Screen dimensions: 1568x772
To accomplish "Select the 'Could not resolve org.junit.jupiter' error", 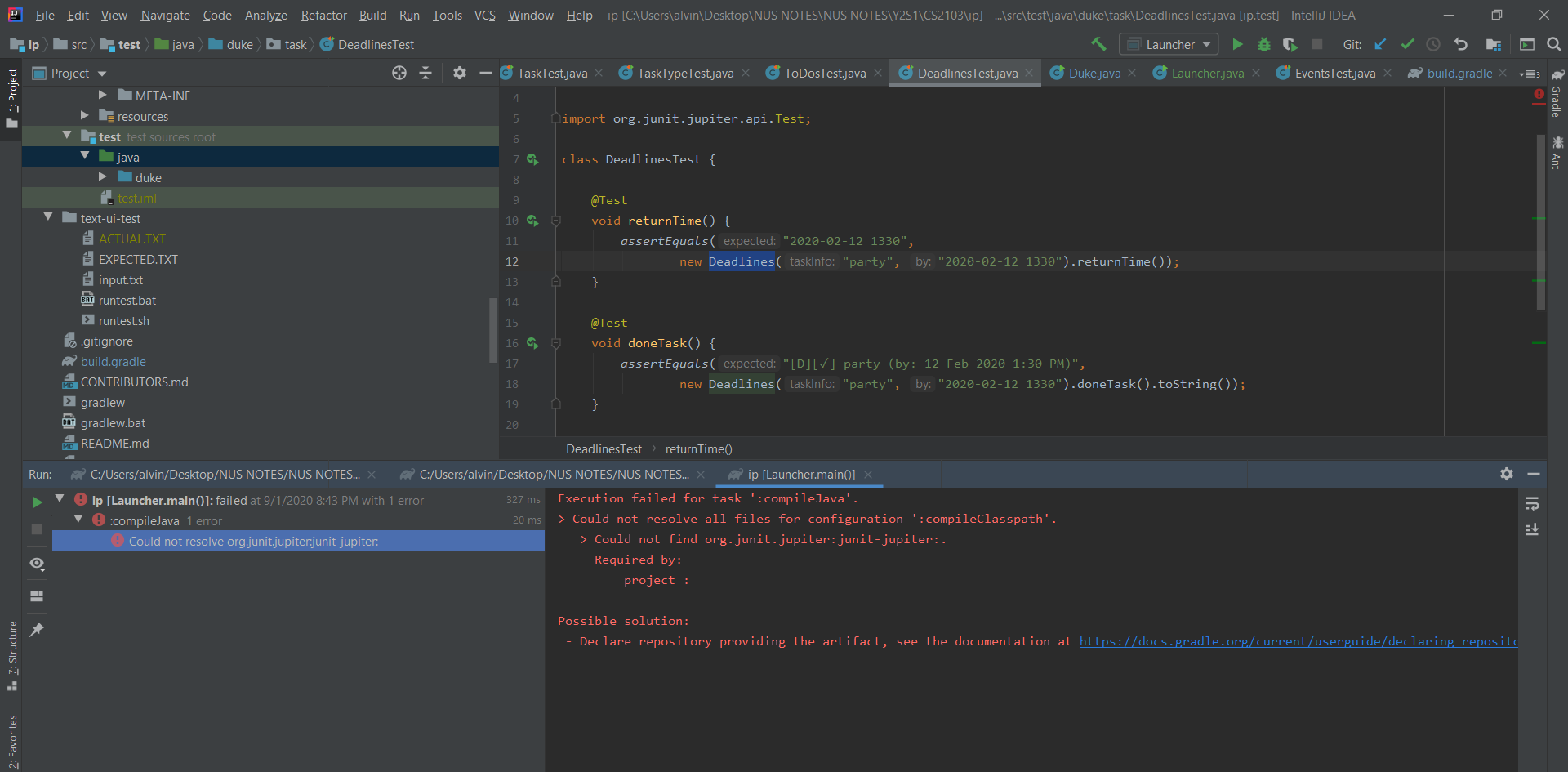I will tap(253, 541).
